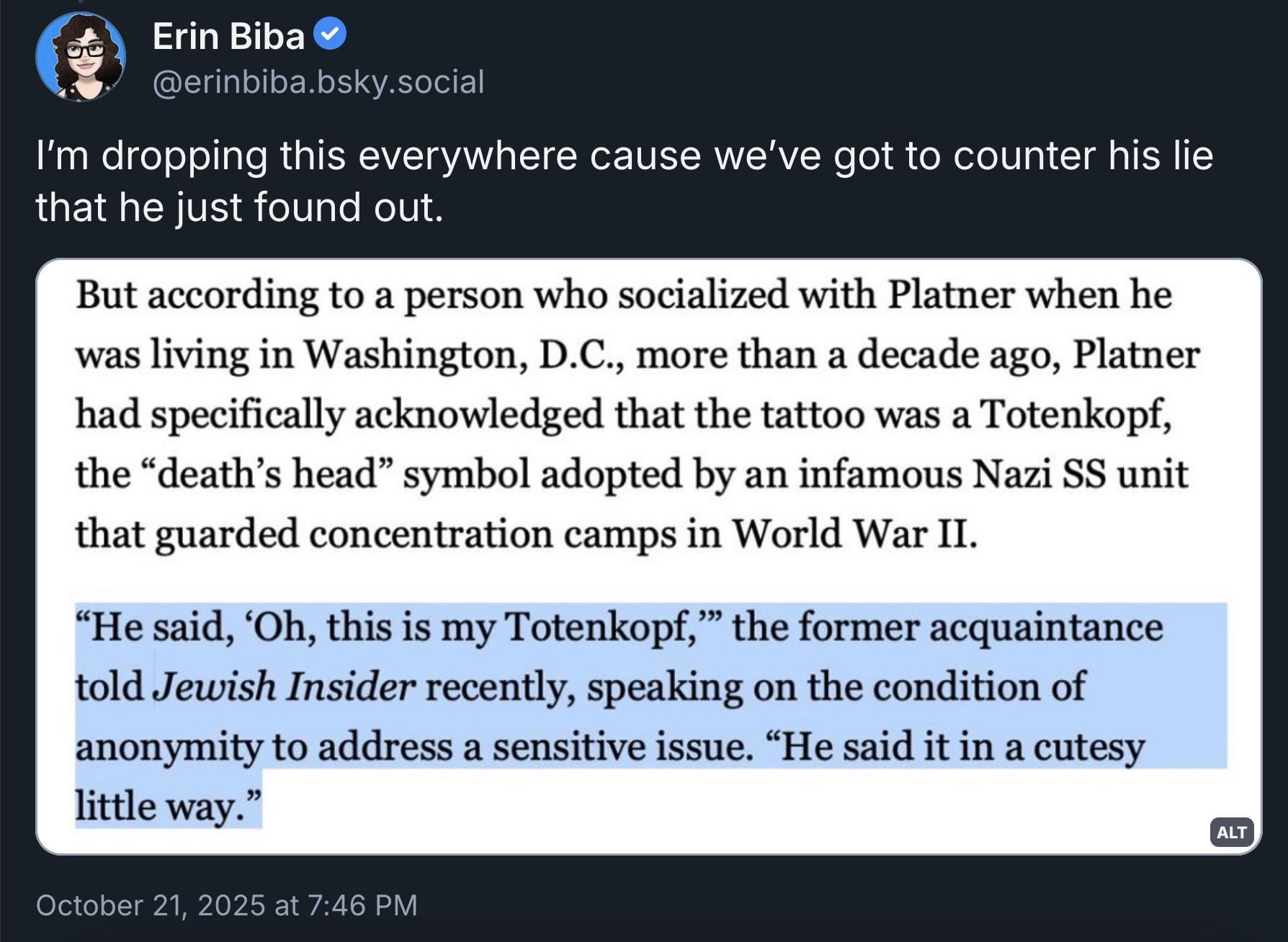
Task: Open the Erin Biba display name link
Action: (228, 36)
